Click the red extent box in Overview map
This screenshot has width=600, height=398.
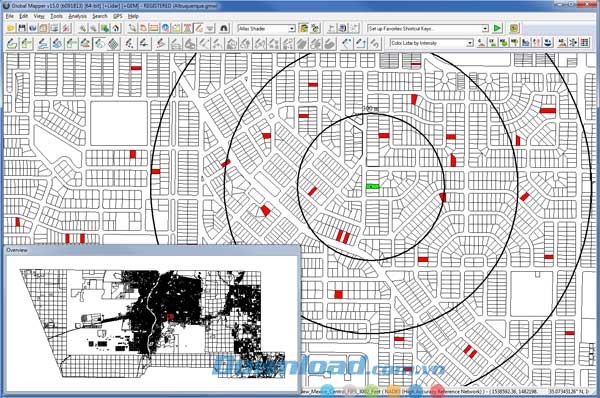[x=170, y=316]
